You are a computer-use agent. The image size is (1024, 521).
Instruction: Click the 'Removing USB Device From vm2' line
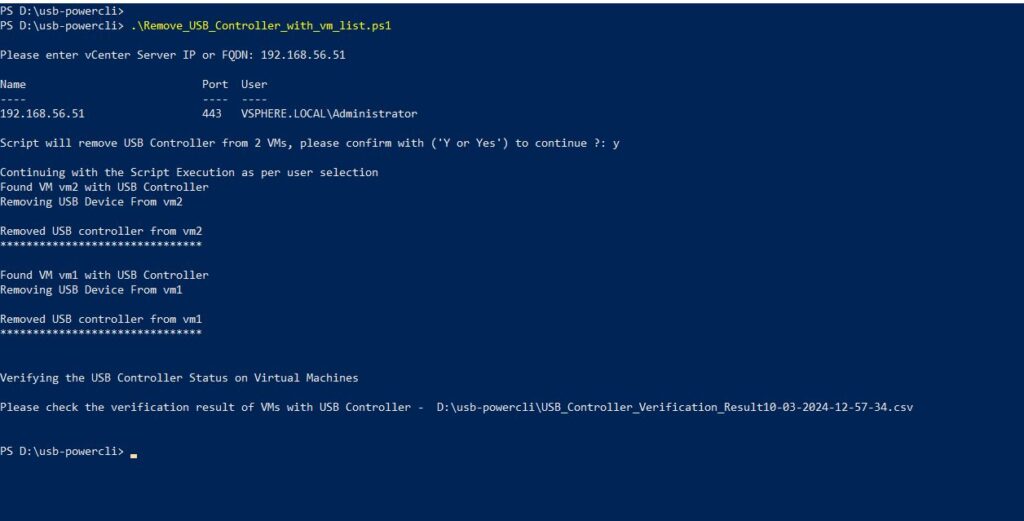(x=91, y=202)
